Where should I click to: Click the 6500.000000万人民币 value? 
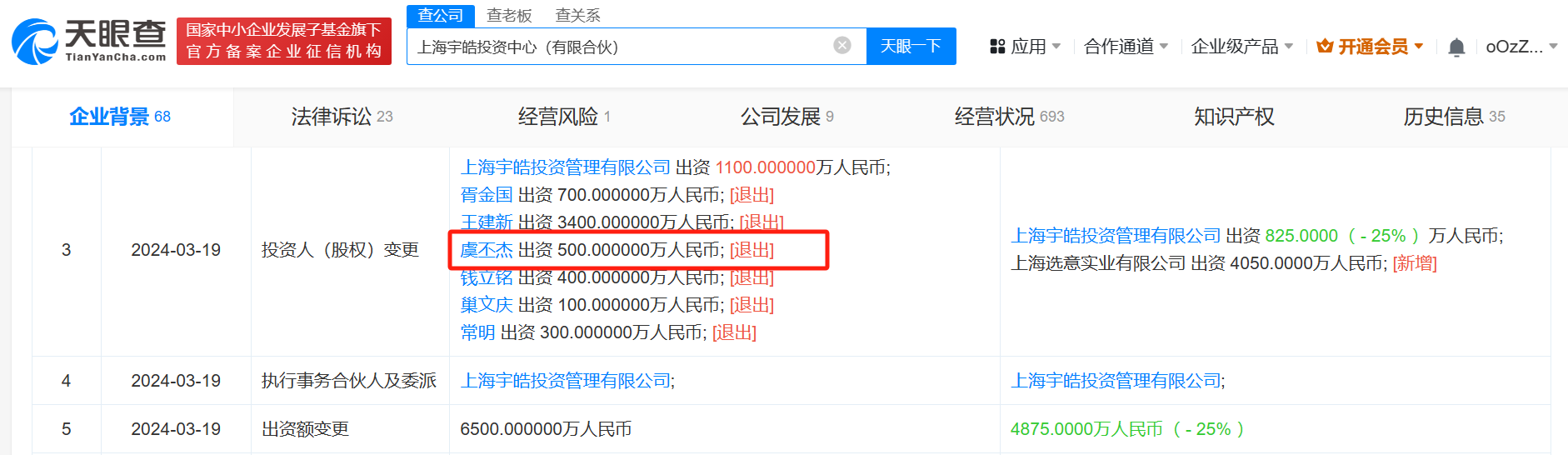point(546,429)
